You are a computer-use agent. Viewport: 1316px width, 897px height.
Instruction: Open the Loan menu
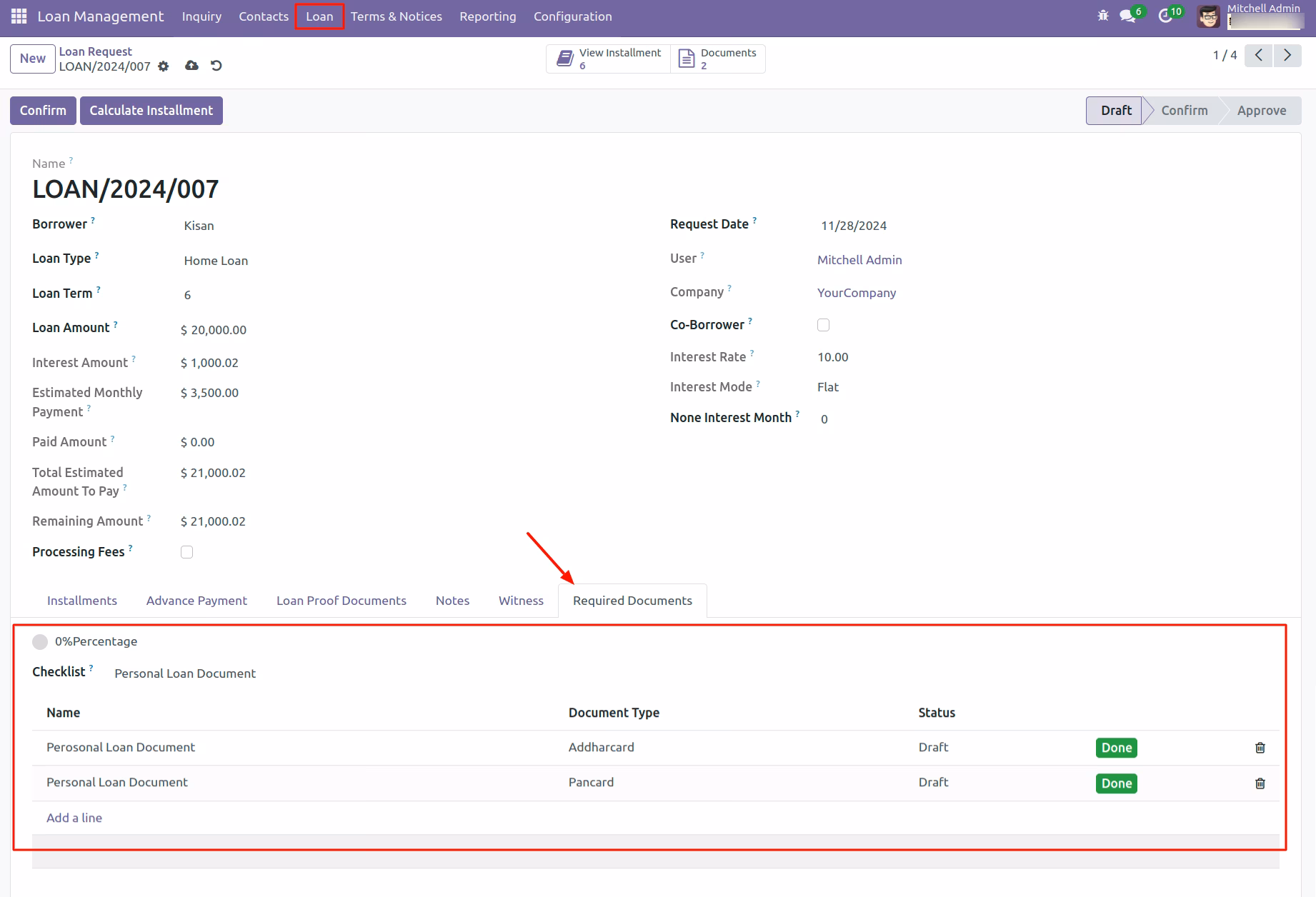[x=319, y=16]
